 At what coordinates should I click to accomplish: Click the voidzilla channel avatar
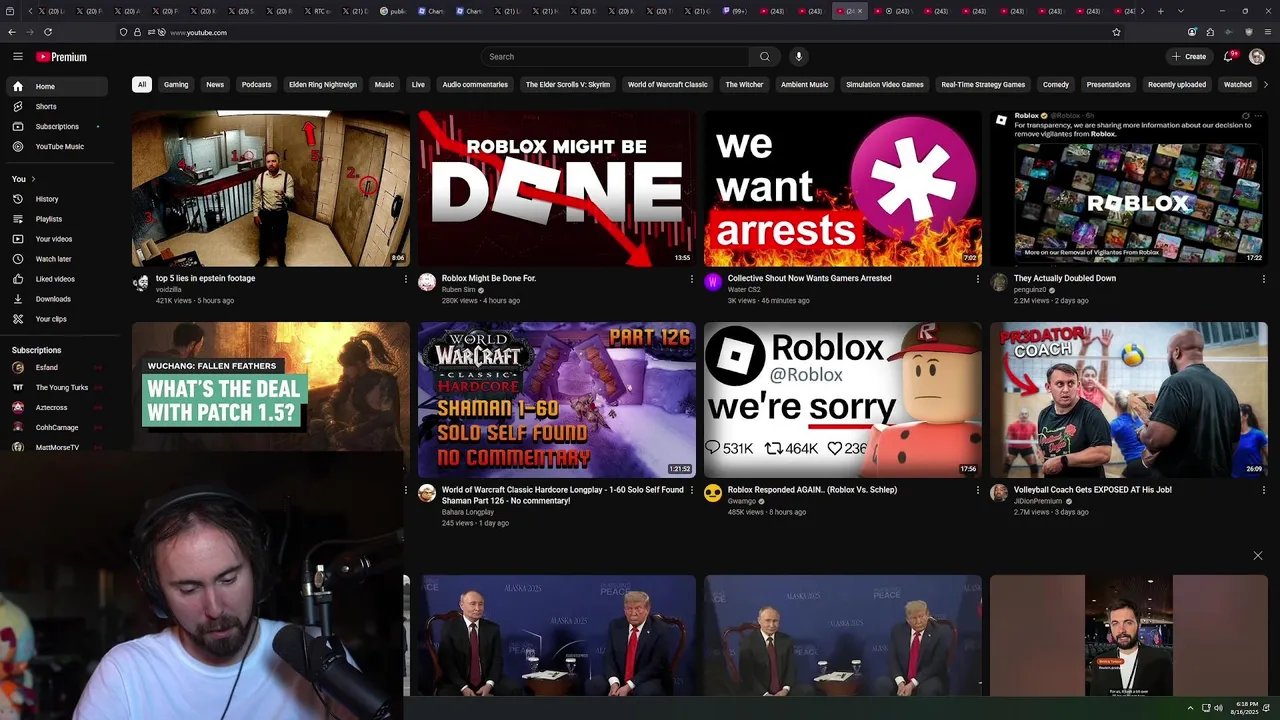tap(141, 283)
